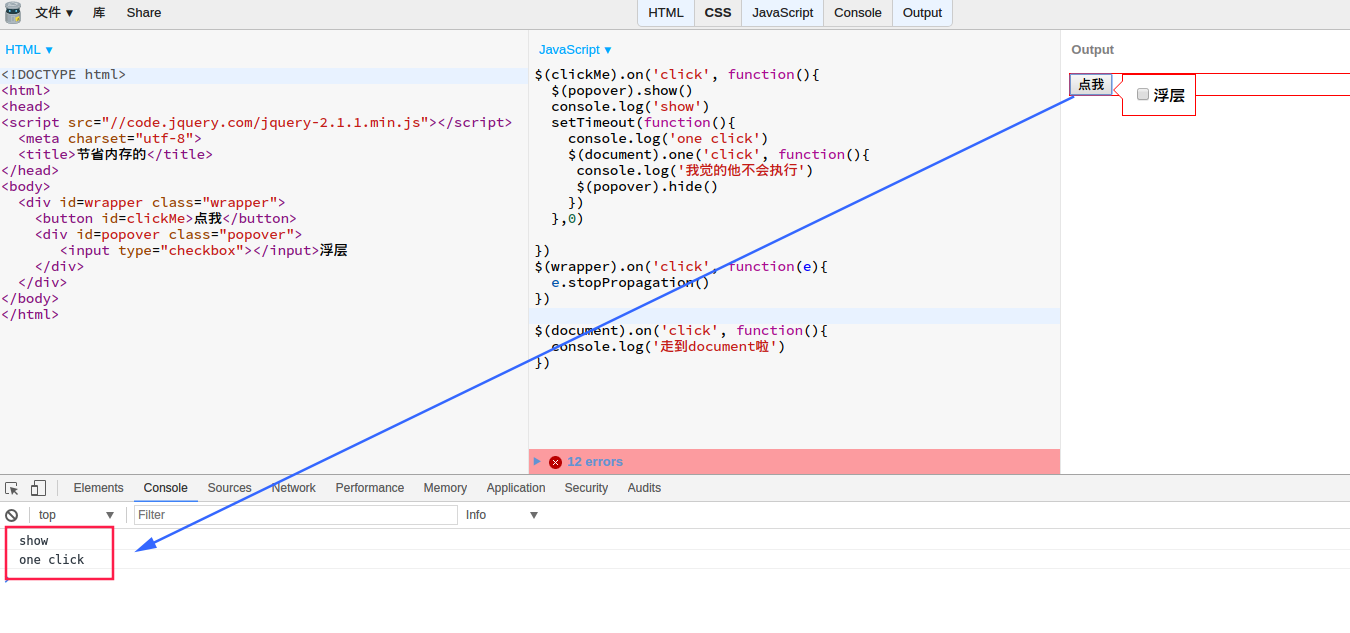
Task: Toggle the JavaScript panel button
Action: coord(782,13)
